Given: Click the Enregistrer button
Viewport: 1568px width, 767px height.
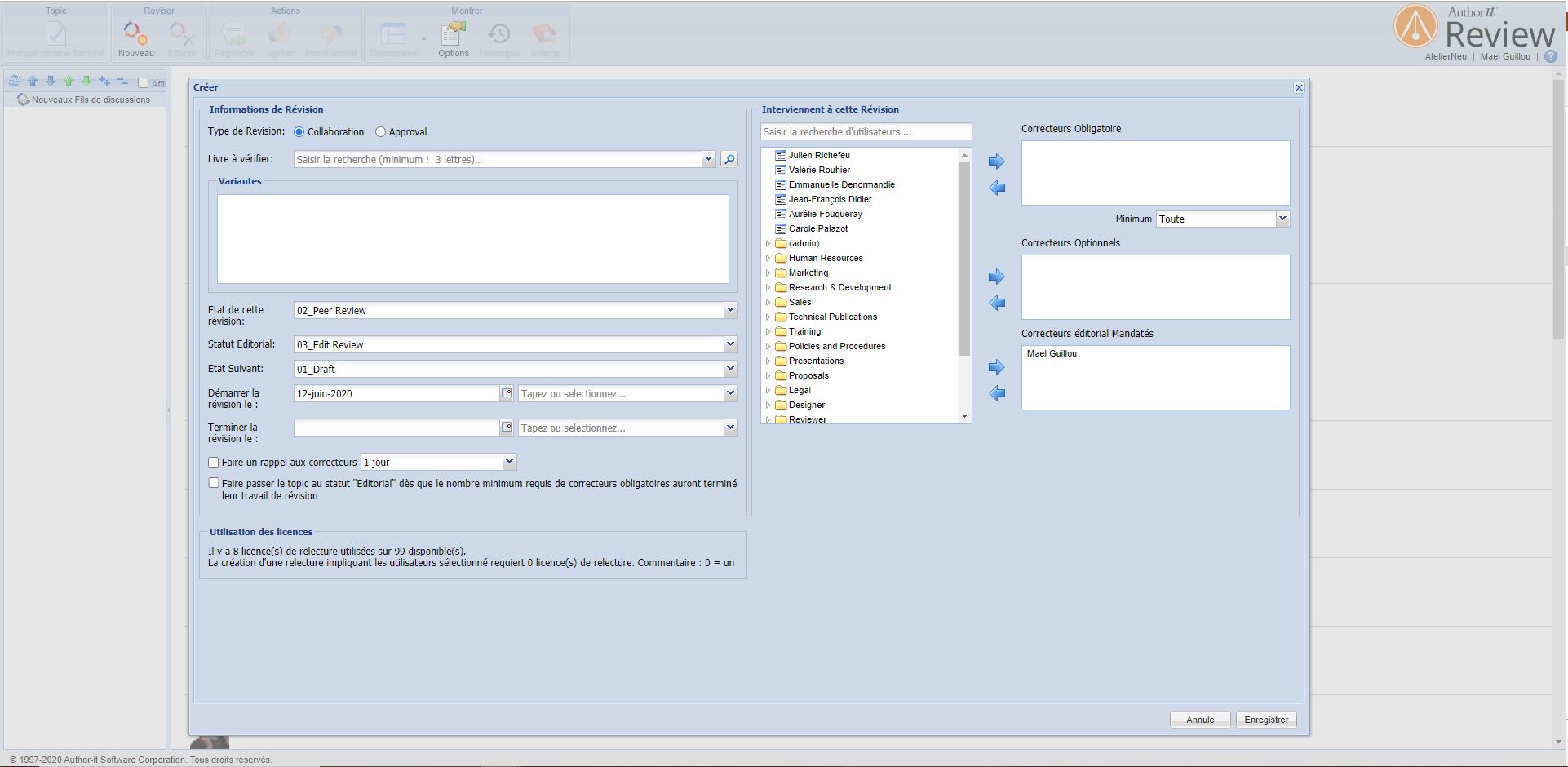Looking at the screenshot, I should (1266, 720).
